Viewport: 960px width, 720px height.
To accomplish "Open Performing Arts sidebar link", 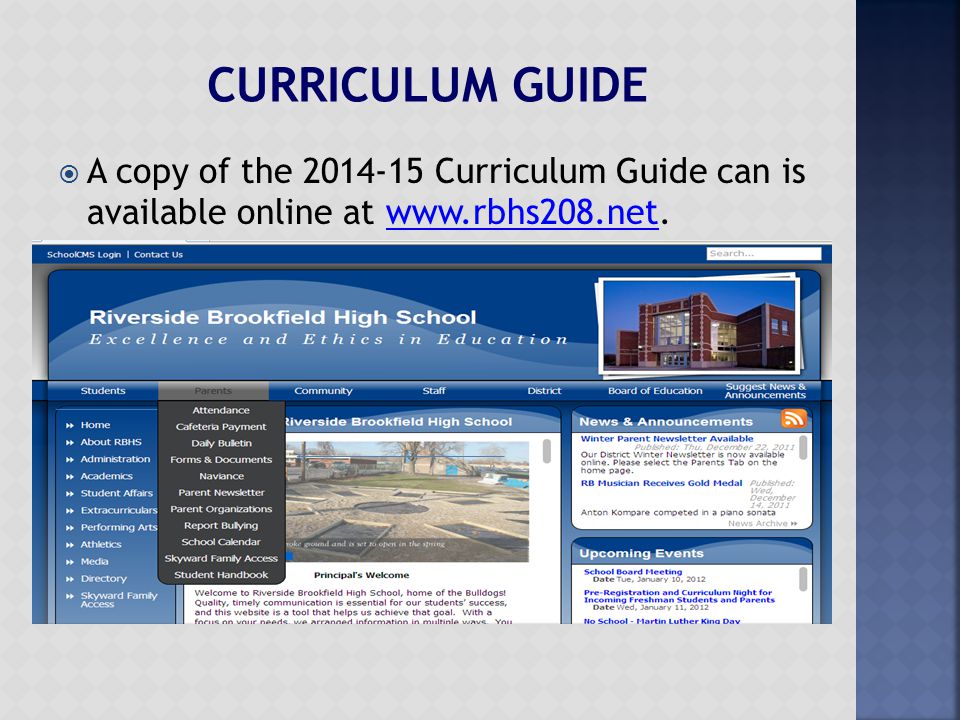I will [119, 528].
